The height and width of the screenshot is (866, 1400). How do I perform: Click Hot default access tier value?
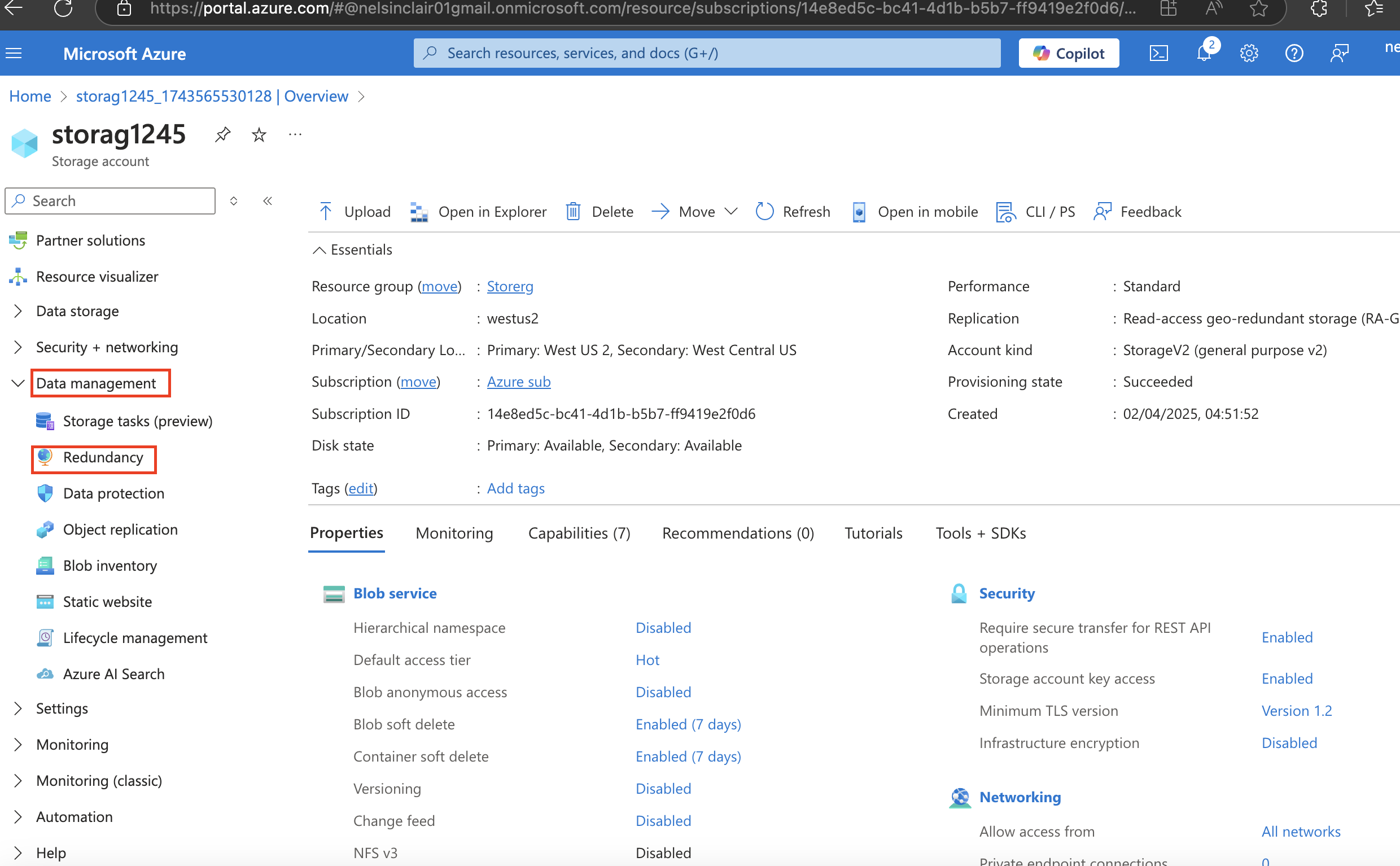coord(647,660)
